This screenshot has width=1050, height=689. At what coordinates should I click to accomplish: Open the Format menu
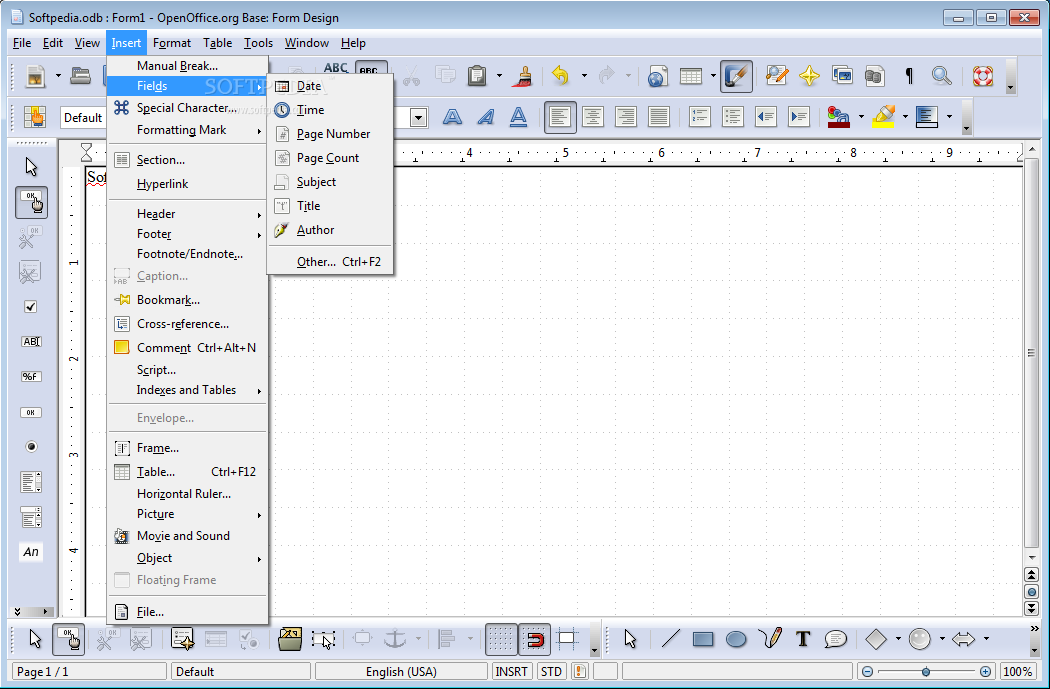[172, 43]
